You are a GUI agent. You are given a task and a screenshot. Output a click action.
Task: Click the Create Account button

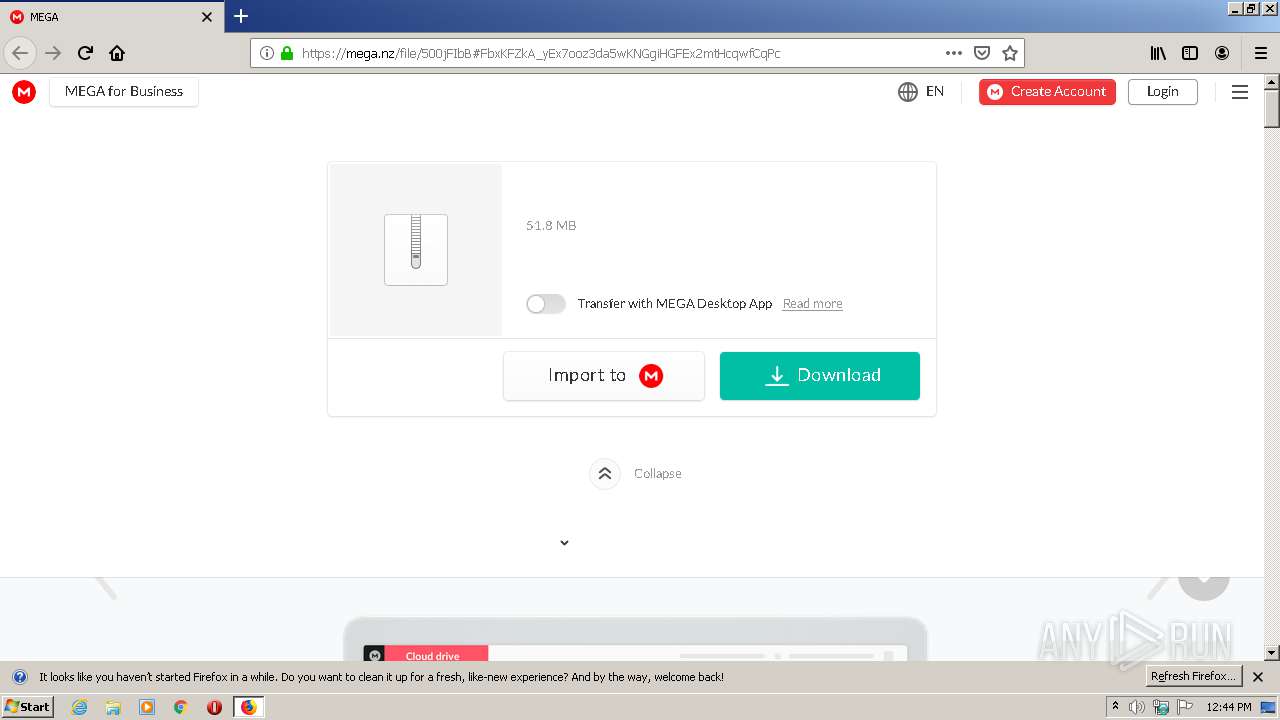coord(1047,91)
